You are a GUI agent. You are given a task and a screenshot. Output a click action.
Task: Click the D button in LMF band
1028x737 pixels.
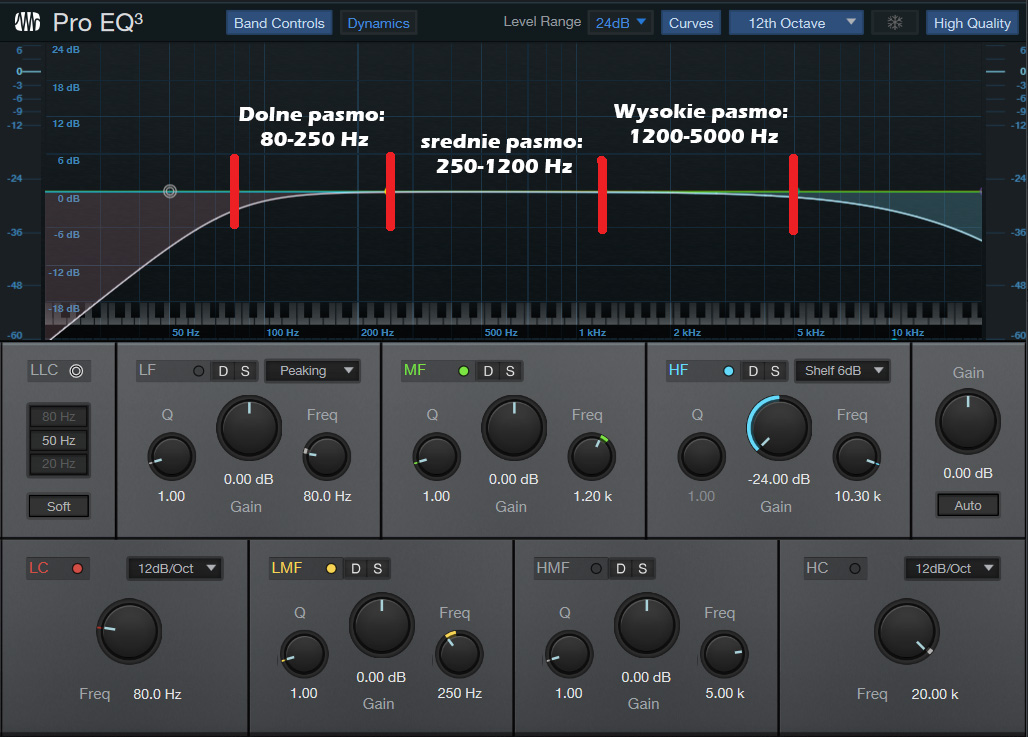356,568
